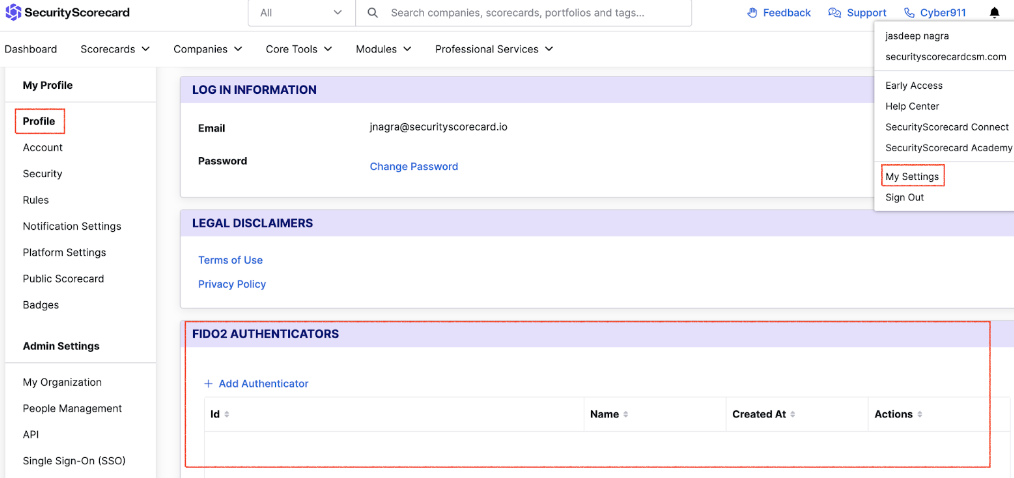
Task: Open Notification Settings in sidebar
Action: tap(72, 226)
